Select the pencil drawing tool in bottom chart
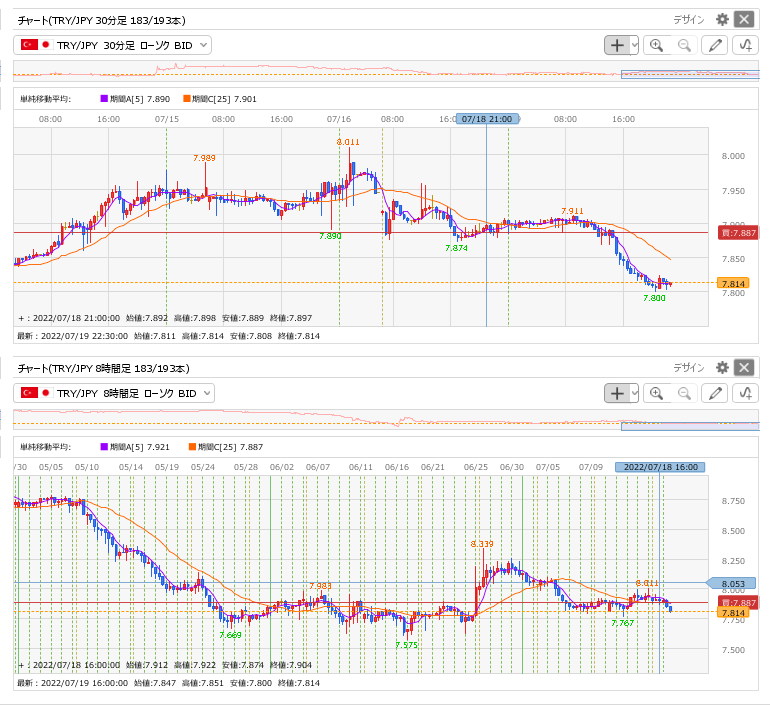This screenshot has width=770, height=705. pos(714,393)
